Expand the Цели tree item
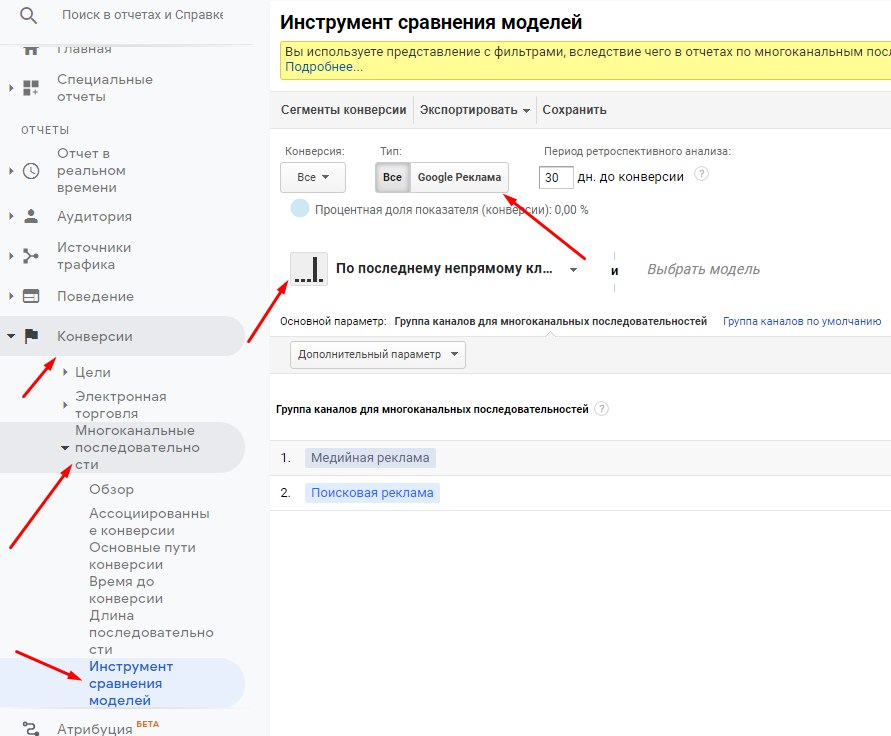The width and height of the screenshot is (891, 736). (66, 372)
